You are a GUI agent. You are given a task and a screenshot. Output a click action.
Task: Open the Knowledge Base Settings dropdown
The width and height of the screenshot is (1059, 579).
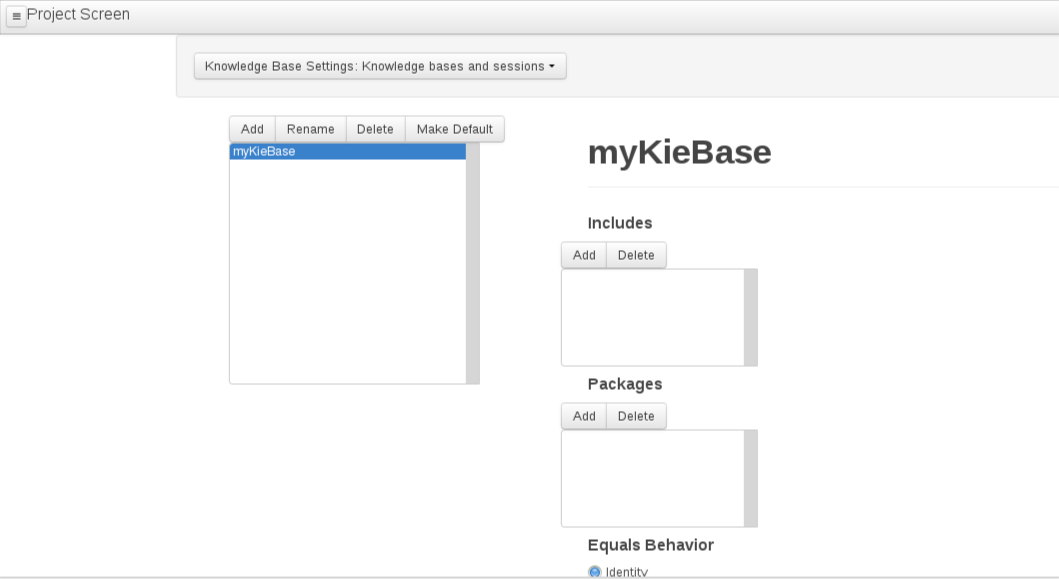coord(380,66)
